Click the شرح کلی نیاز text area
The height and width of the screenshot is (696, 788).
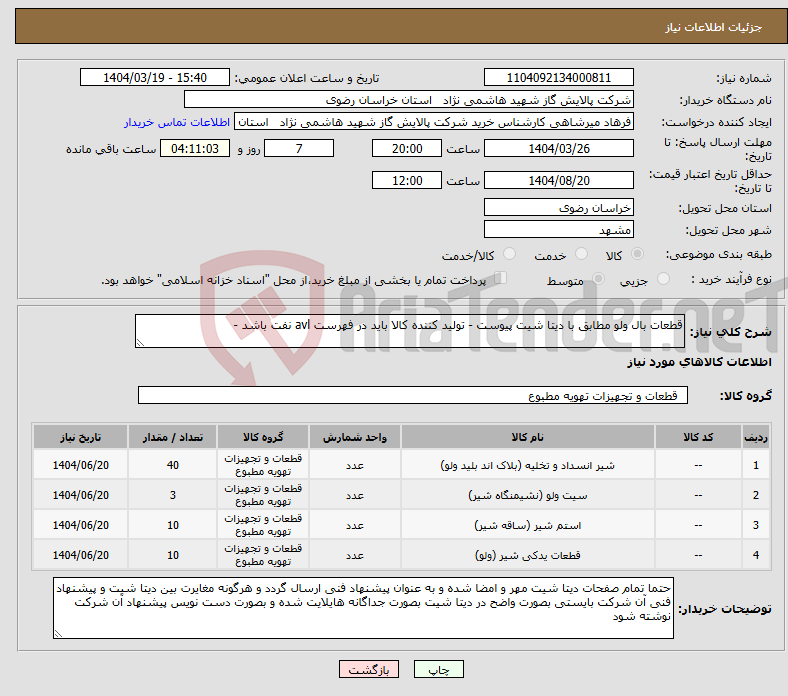point(410,331)
